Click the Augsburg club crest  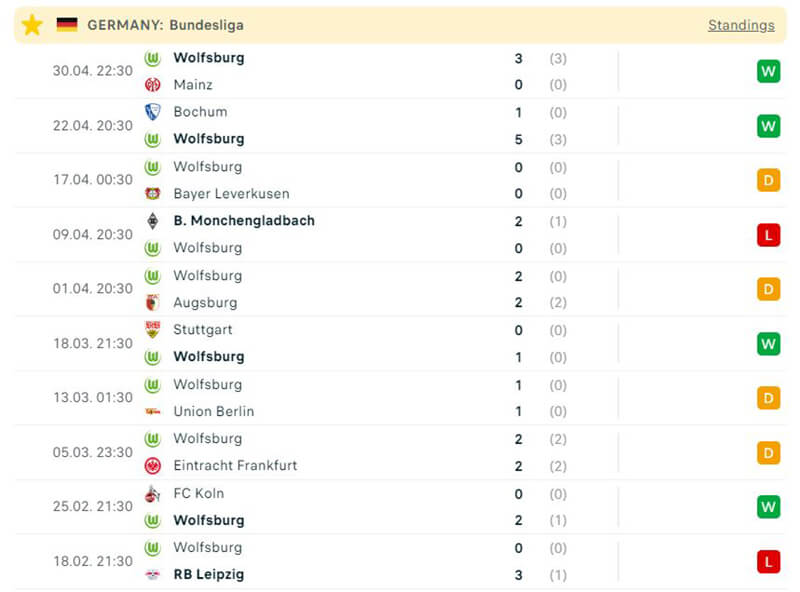tap(153, 303)
